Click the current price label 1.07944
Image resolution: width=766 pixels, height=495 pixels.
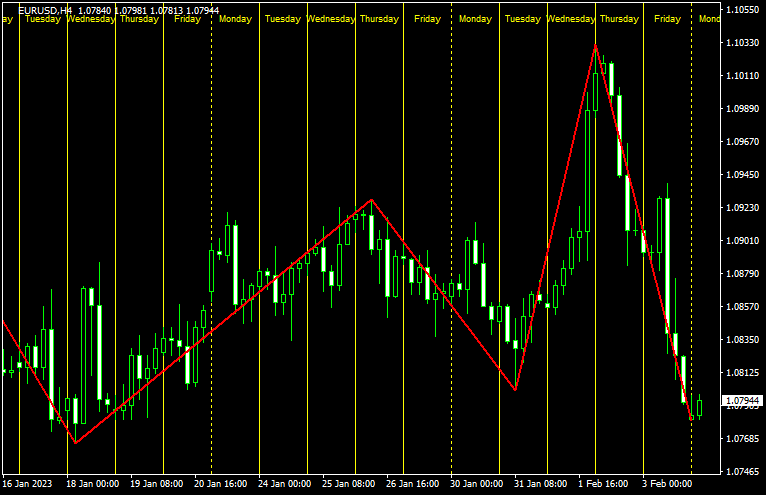click(742, 400)
